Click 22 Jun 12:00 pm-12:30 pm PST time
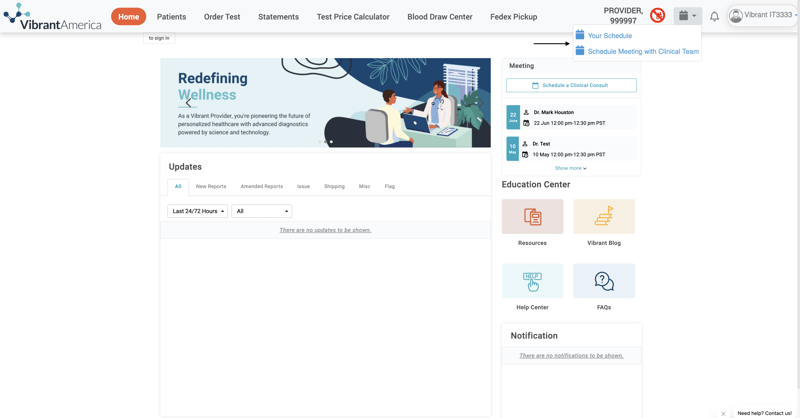This screenshot has width=800, height=418. click(569, 123)
